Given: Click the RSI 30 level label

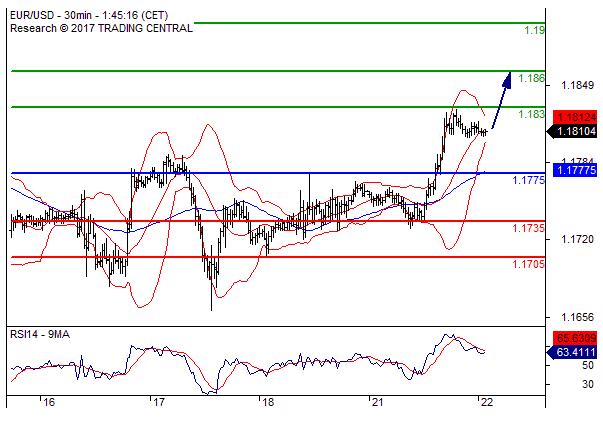Looking at the screenshot, I should 588,384.
